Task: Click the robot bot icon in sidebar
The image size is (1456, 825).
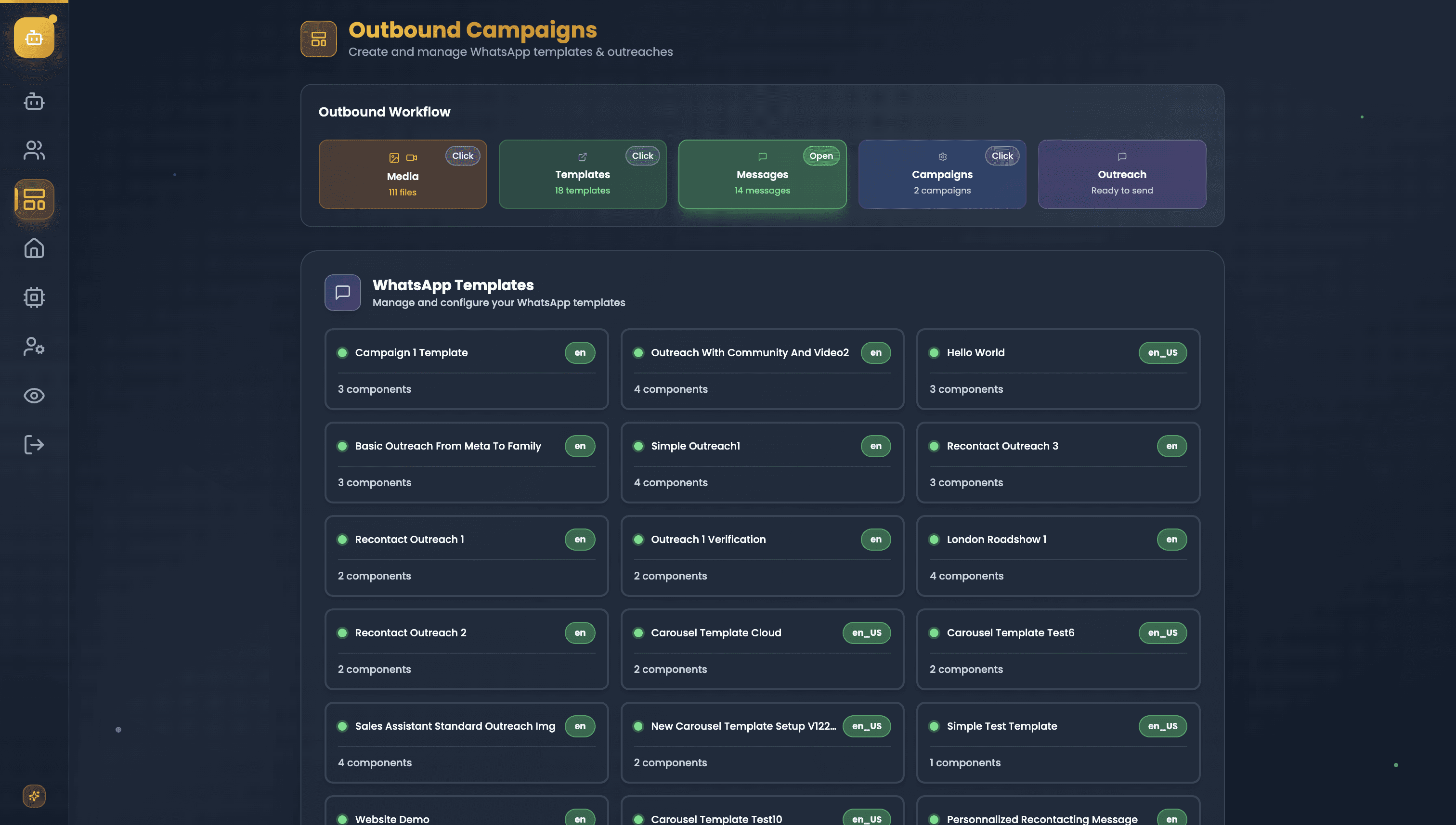Action: tap(34, 102)
